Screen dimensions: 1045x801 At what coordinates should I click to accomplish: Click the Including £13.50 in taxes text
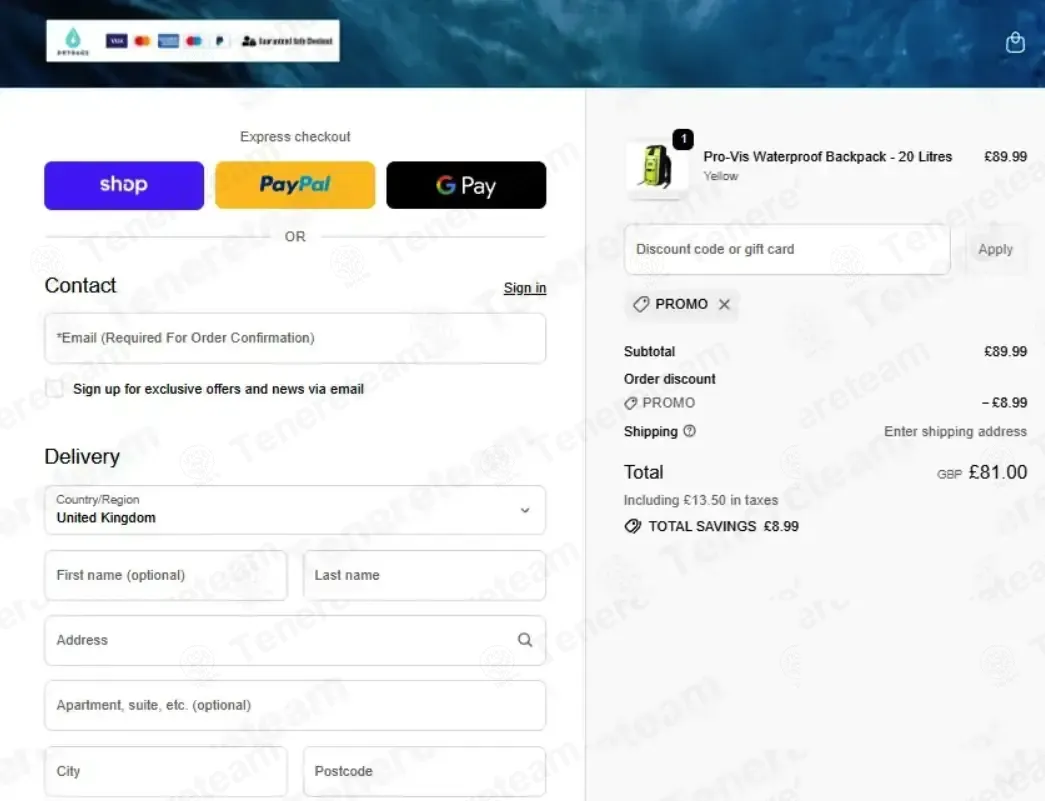point(700,500)
